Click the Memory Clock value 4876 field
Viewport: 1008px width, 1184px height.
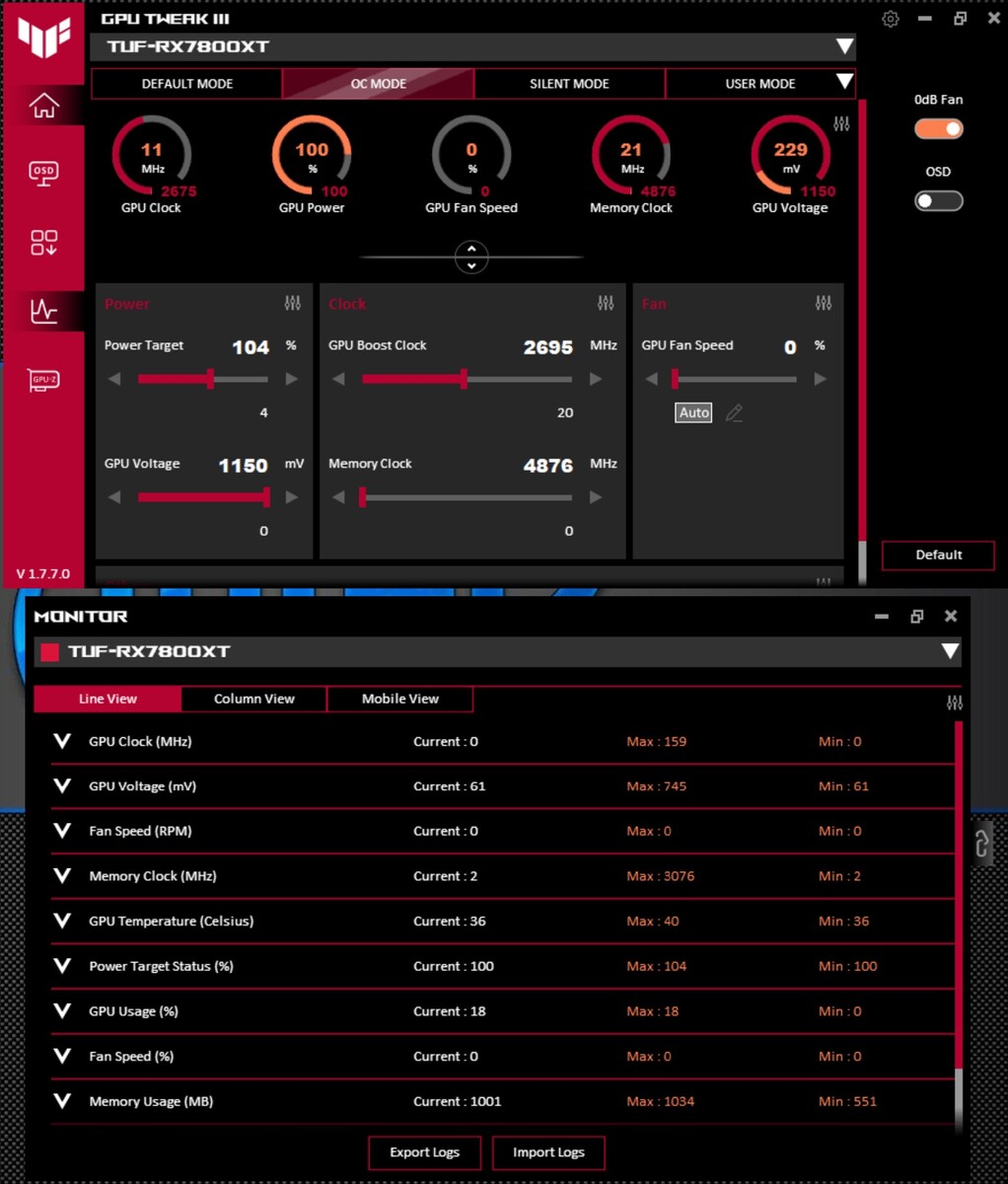click(x=548, y=466)
